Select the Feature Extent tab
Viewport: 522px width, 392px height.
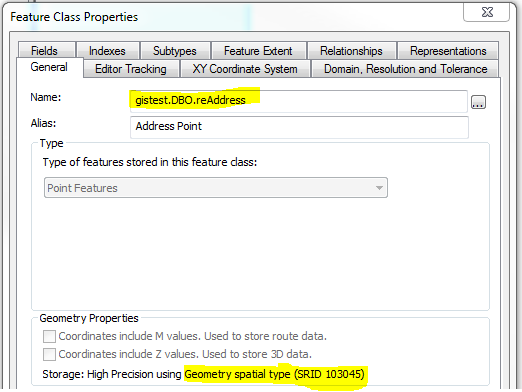258,51
